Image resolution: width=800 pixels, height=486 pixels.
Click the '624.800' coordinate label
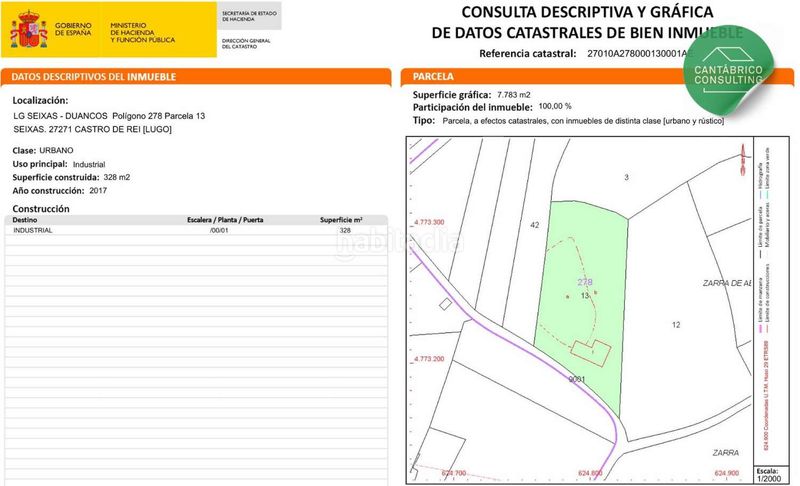[590, 473]
